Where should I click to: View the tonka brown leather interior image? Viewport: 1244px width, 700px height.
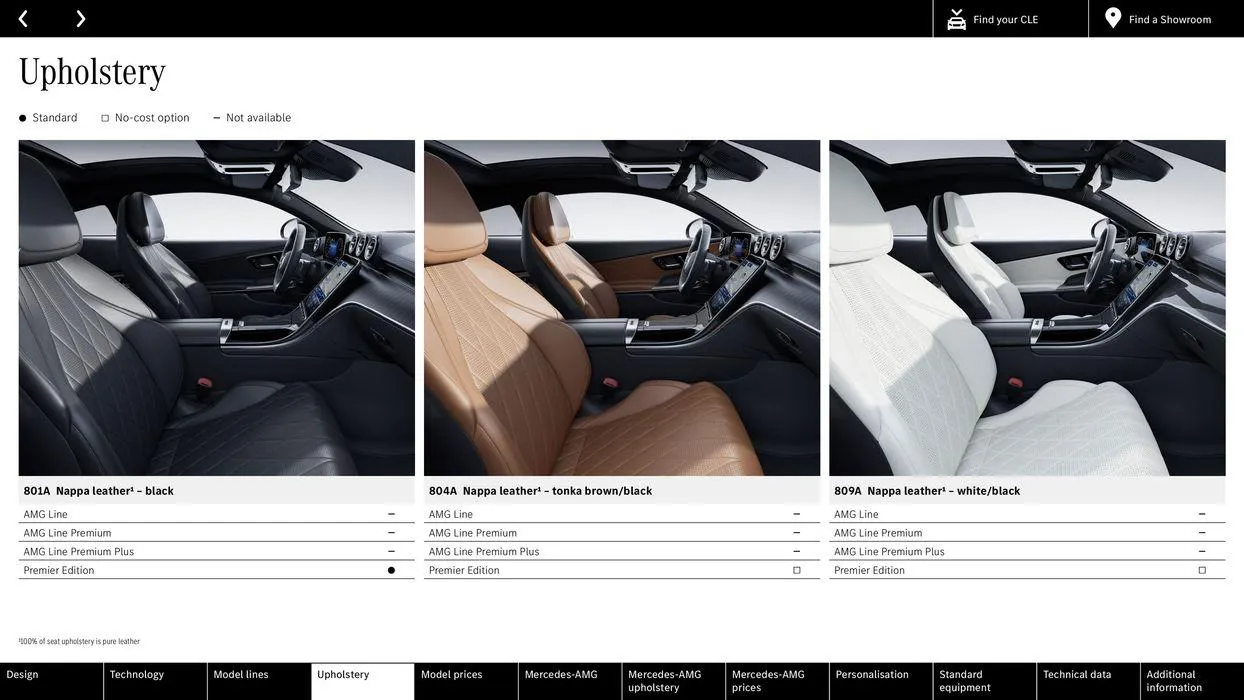(x=622, y=308)
